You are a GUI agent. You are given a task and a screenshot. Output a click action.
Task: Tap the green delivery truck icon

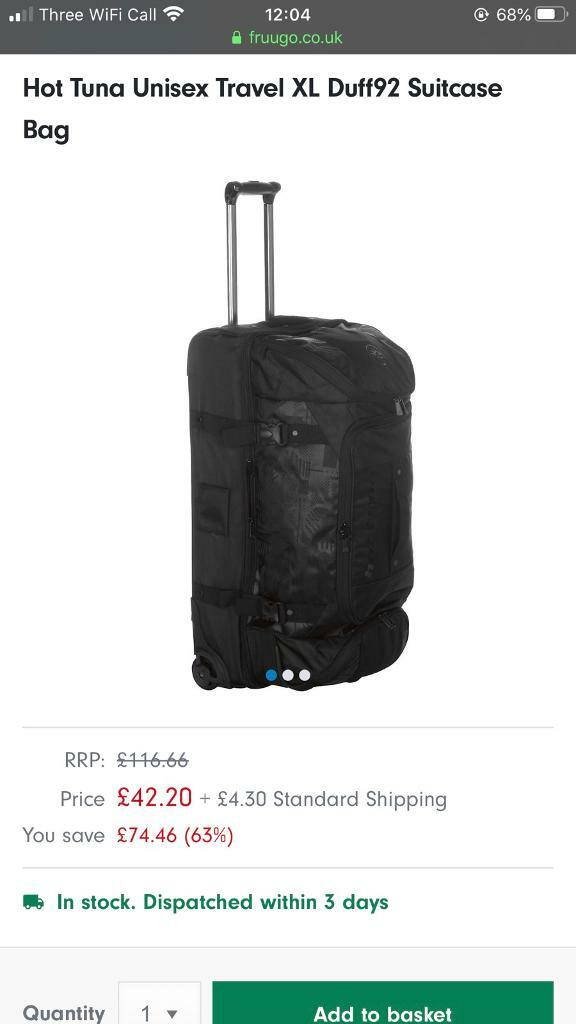(x=33, y=902)
